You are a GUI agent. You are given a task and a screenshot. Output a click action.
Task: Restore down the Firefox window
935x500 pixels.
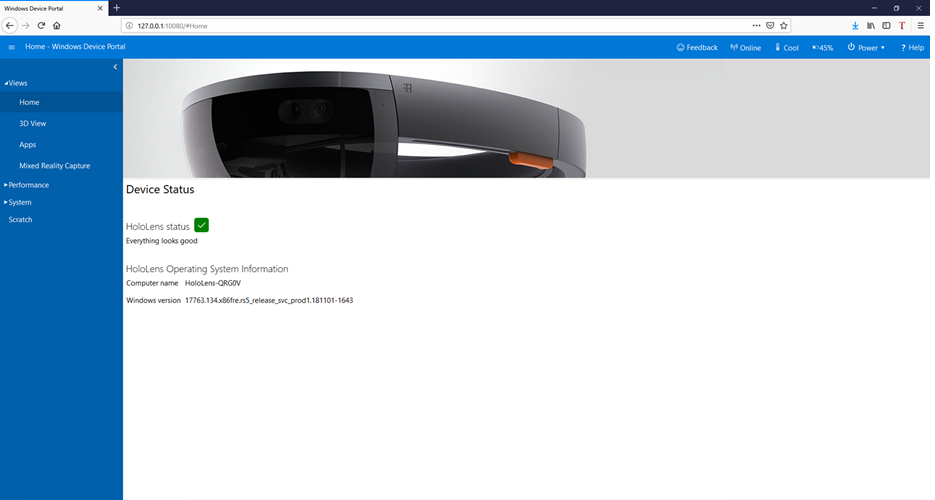click(896, 8)
